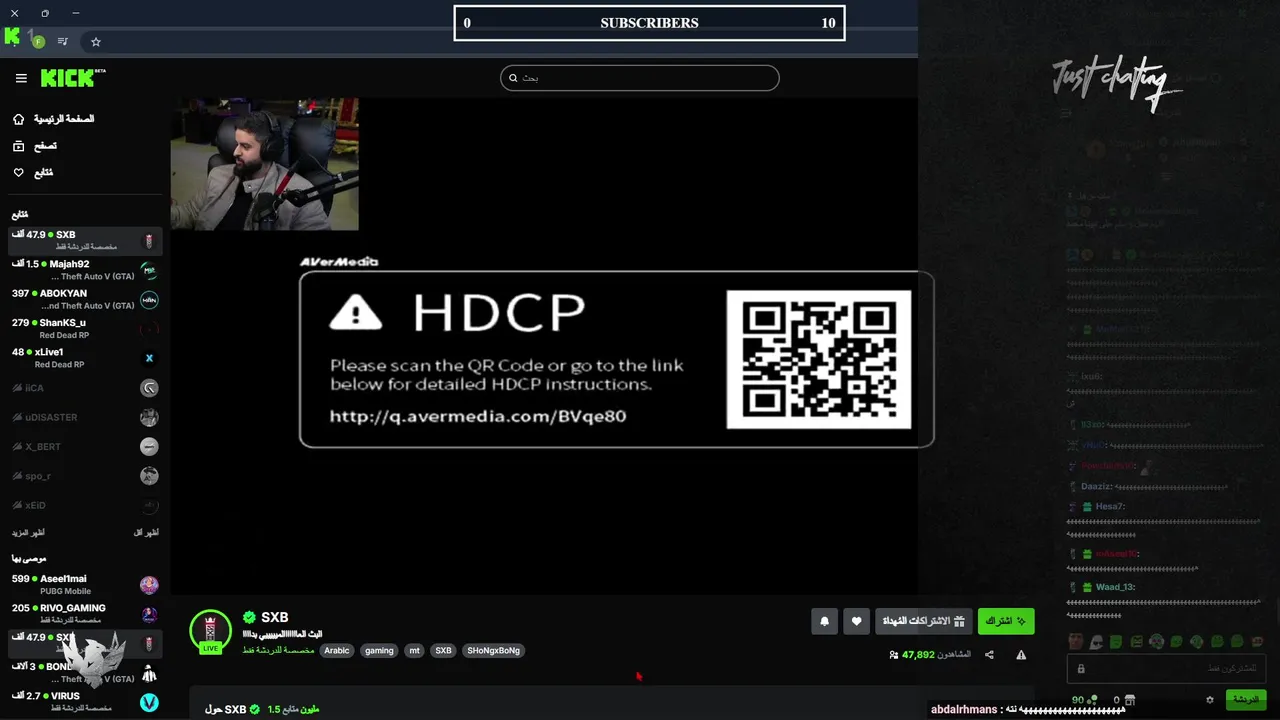Collapse the following list with show less
This screenshot has height=720, width=1280.
point(146,533)
